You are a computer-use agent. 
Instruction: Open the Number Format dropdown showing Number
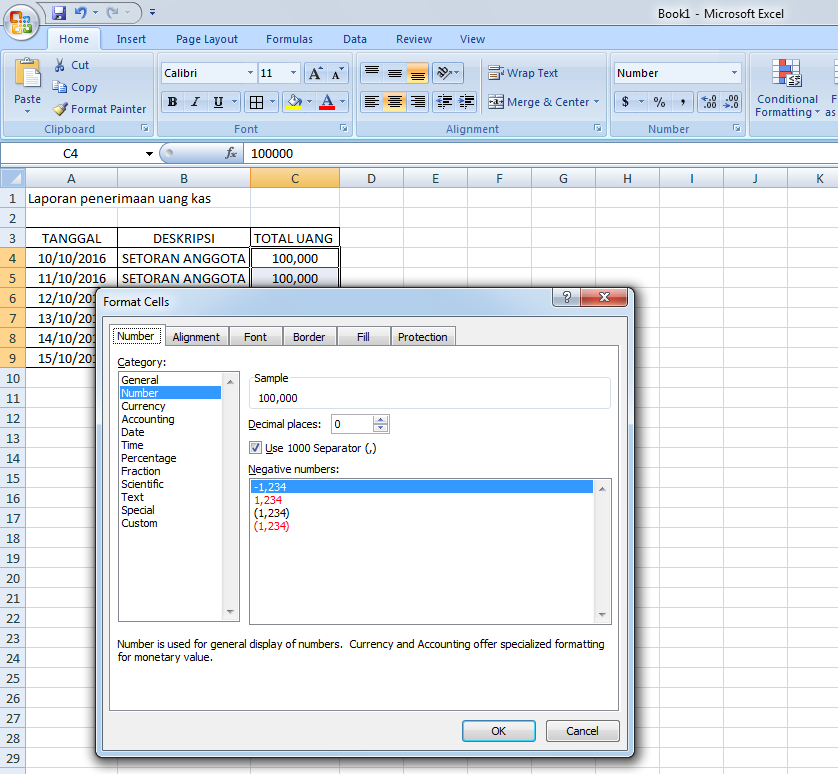coord(733,72)
